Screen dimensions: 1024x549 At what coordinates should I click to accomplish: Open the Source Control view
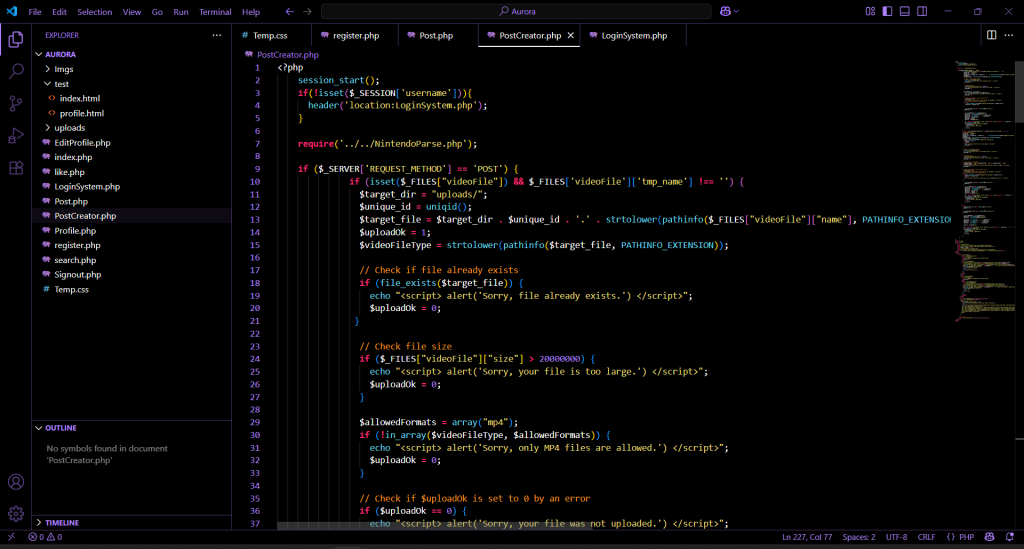point(16,103)
